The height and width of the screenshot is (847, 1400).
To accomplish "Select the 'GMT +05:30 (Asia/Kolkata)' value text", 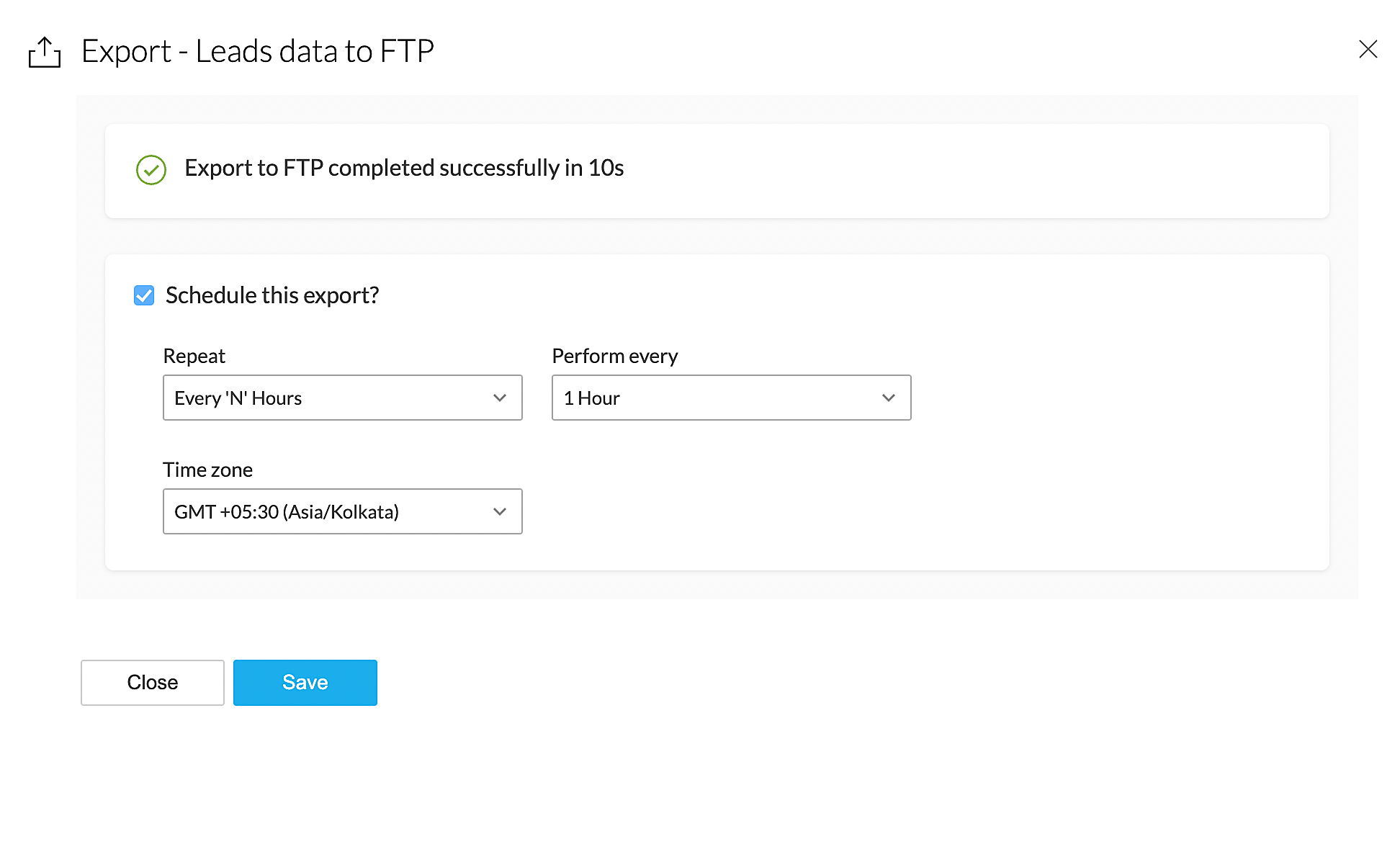I will click(x=287, y=512).
